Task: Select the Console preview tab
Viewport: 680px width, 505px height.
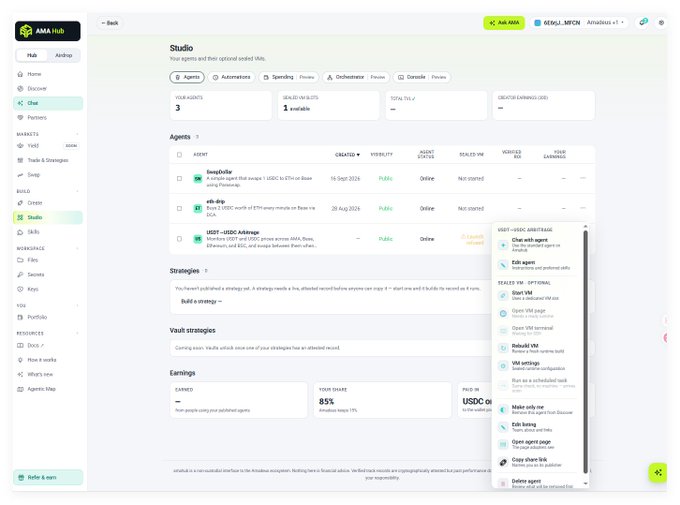Action: point(422,77)
